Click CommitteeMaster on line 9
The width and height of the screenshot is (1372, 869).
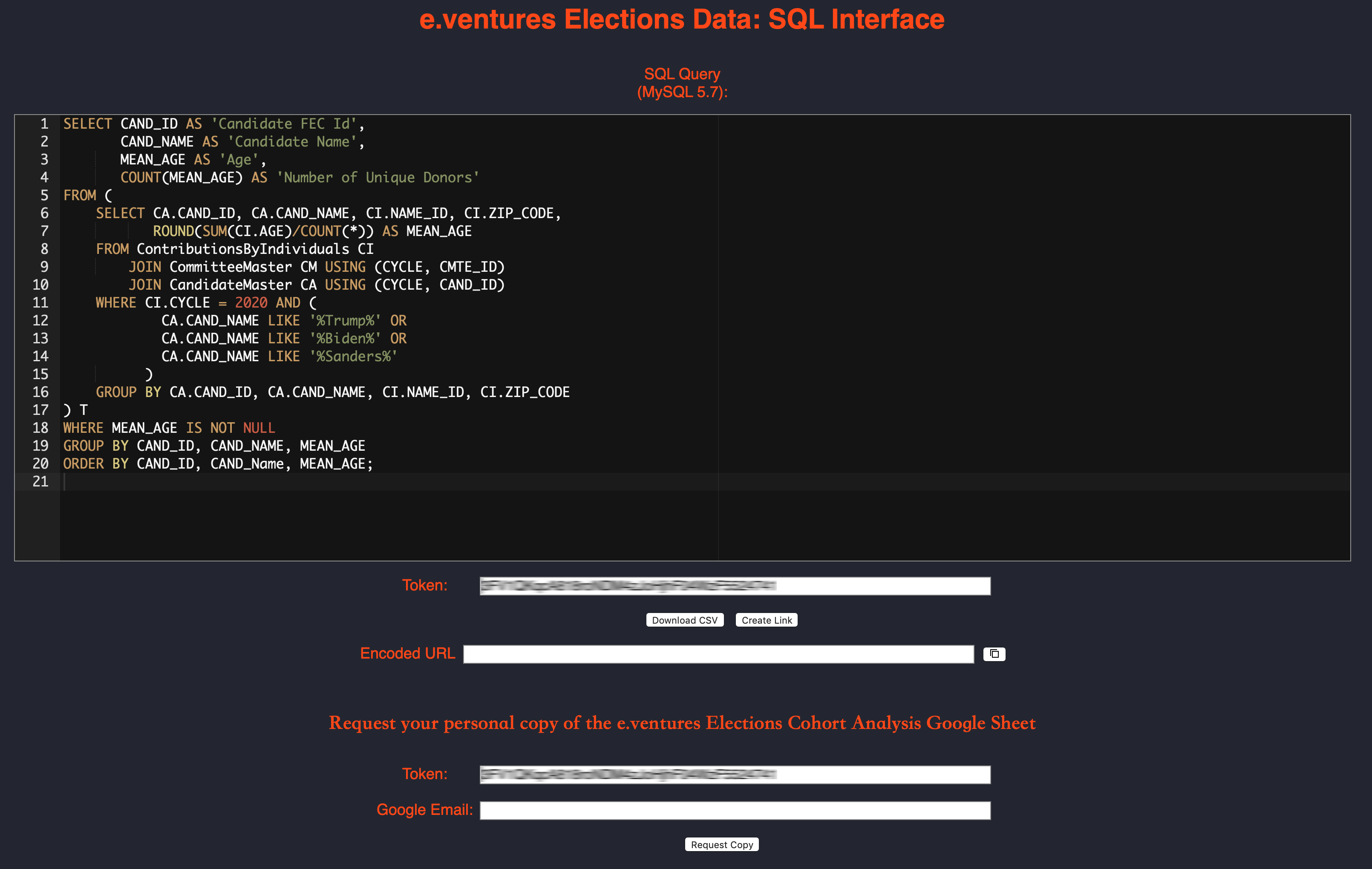click(x=231, y=267)
